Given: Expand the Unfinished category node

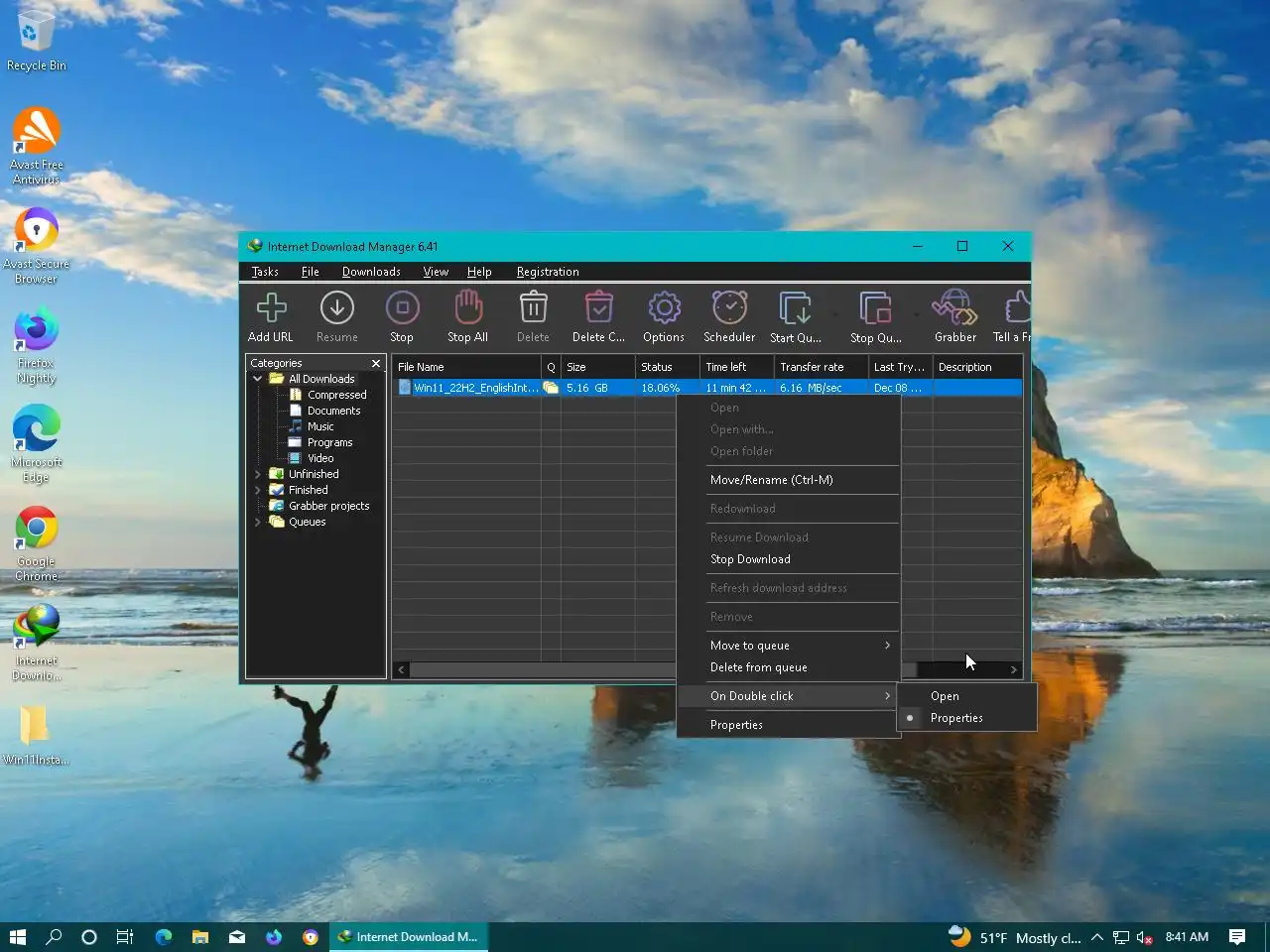Looking at the screenshot, I should pos(258,474).
